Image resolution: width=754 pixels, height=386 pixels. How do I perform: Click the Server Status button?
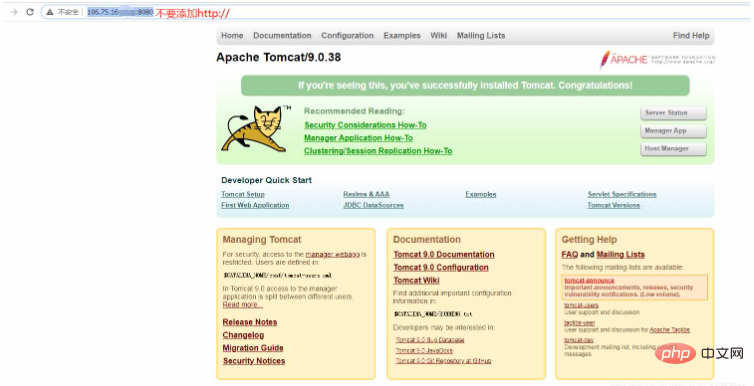tap(673, 113)
